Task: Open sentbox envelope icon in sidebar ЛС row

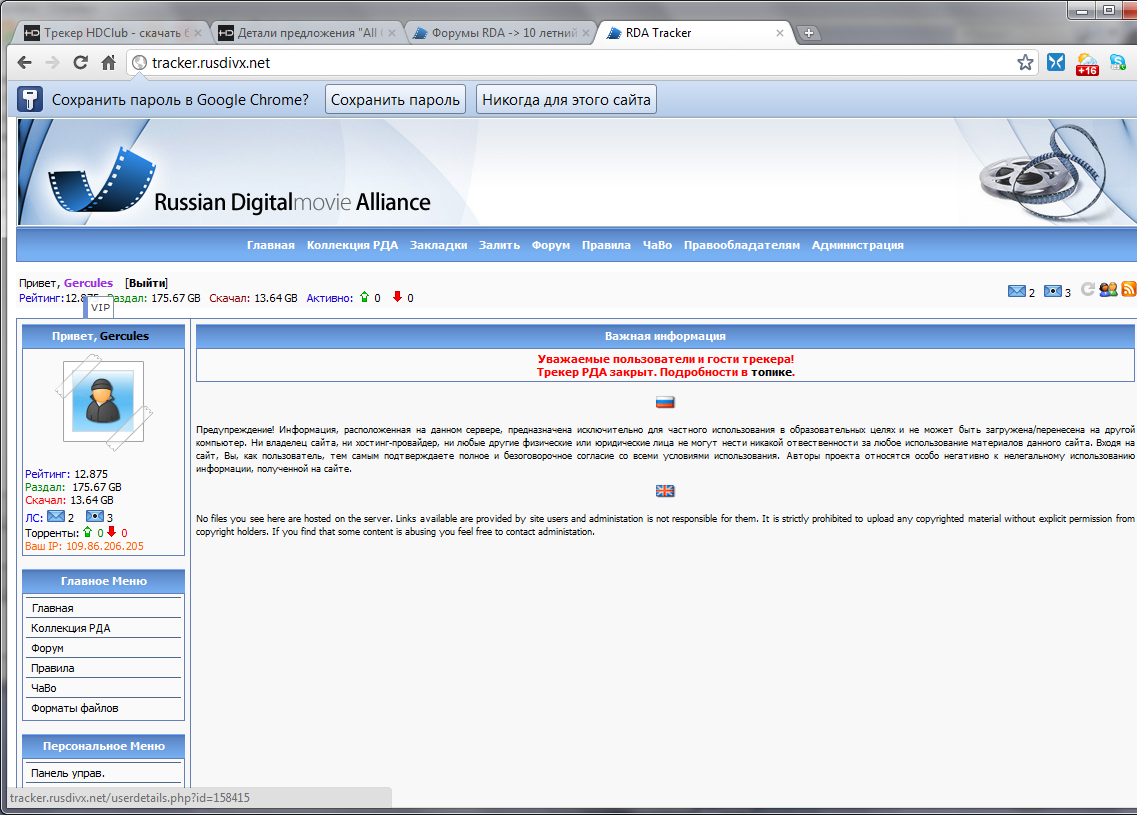Action: (95, 516)
